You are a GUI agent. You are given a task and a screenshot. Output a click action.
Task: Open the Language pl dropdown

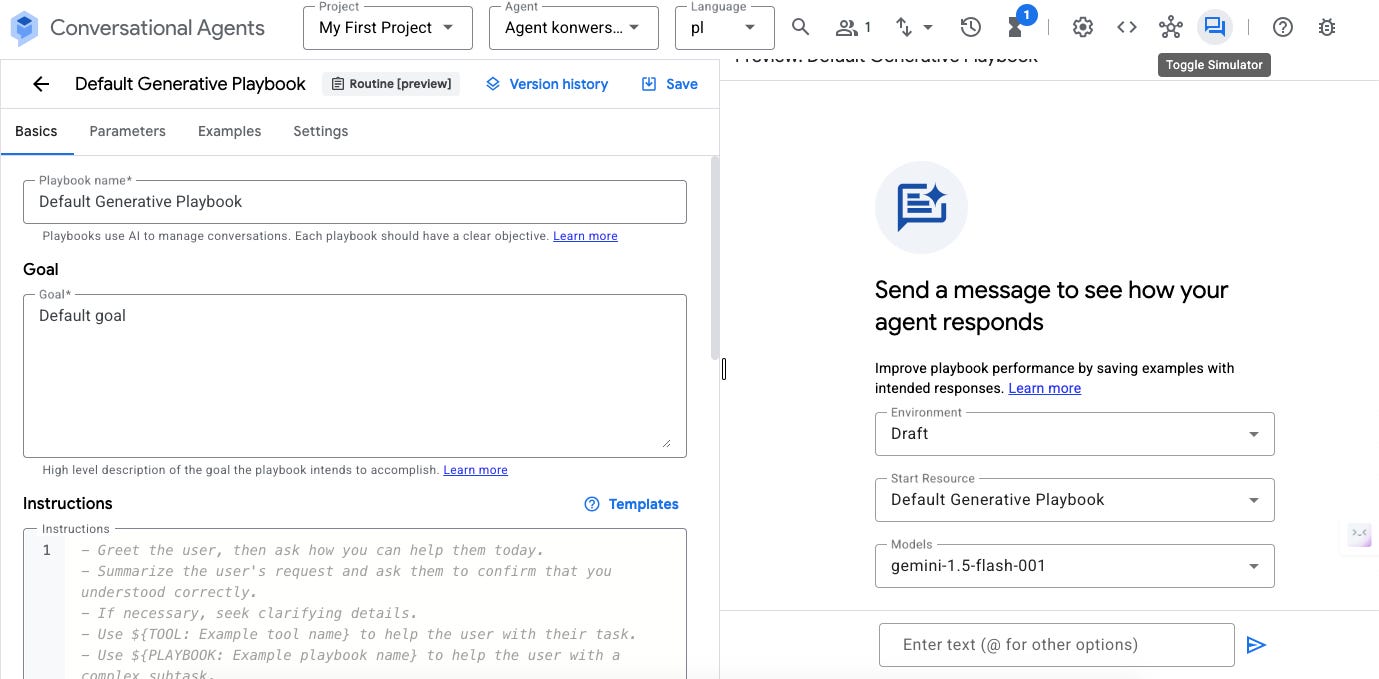[725, 27]
